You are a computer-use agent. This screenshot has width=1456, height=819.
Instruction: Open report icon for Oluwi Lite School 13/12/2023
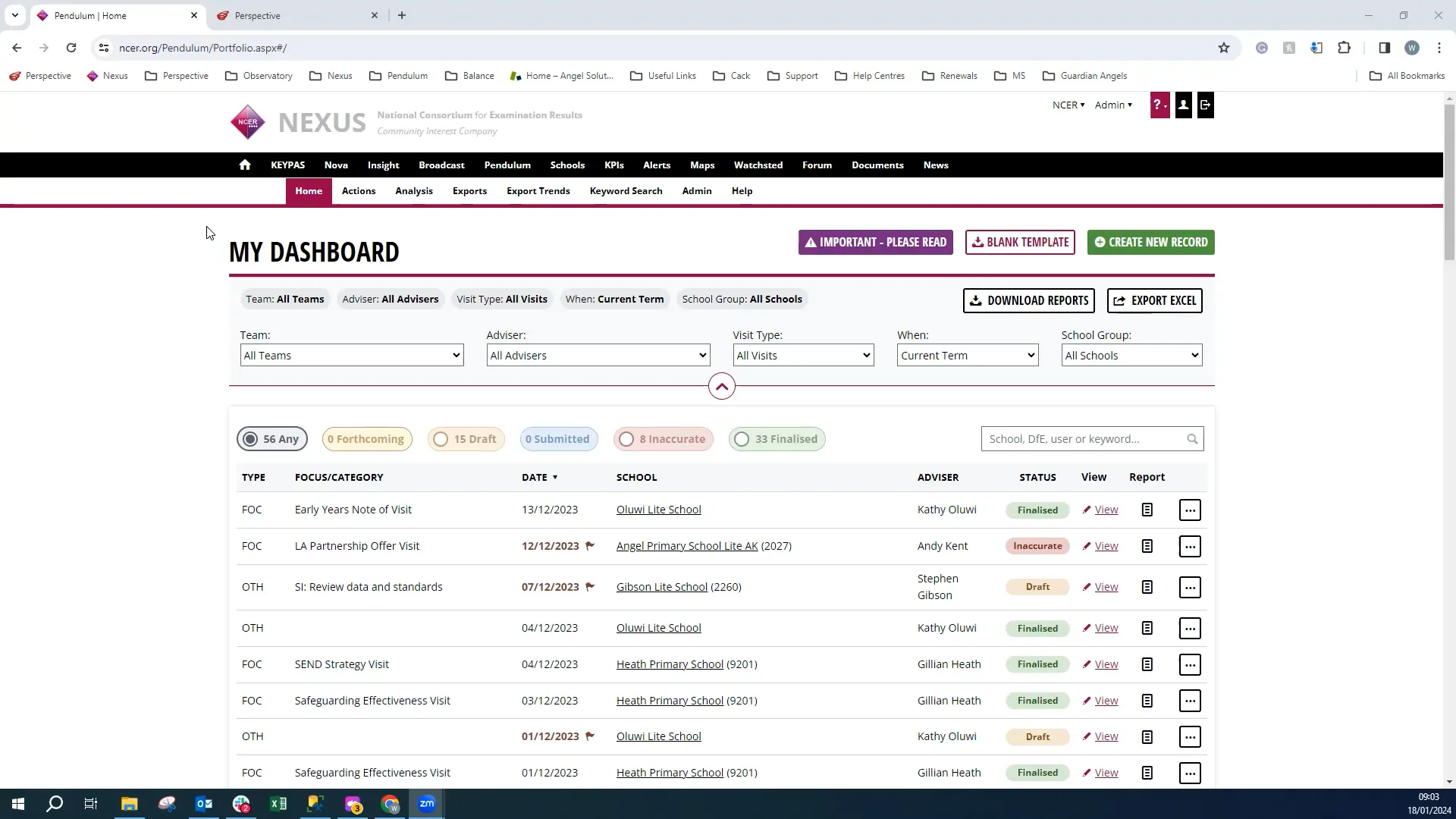(1147, 510)
